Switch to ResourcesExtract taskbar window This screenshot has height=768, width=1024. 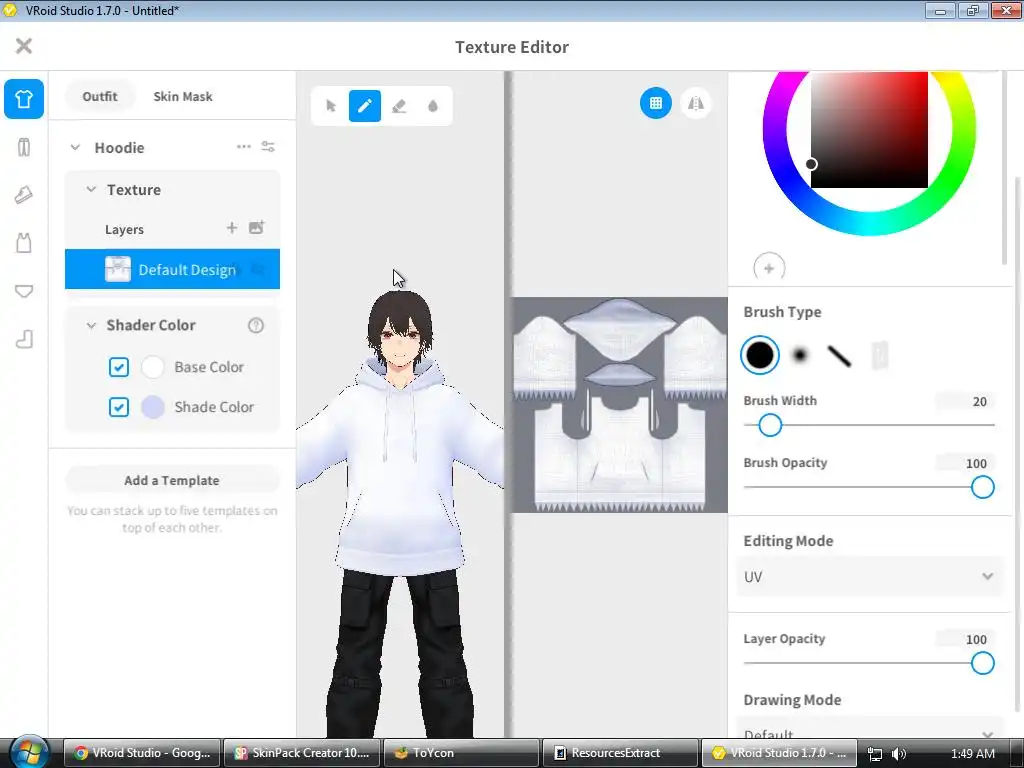[x=620, y=753]
